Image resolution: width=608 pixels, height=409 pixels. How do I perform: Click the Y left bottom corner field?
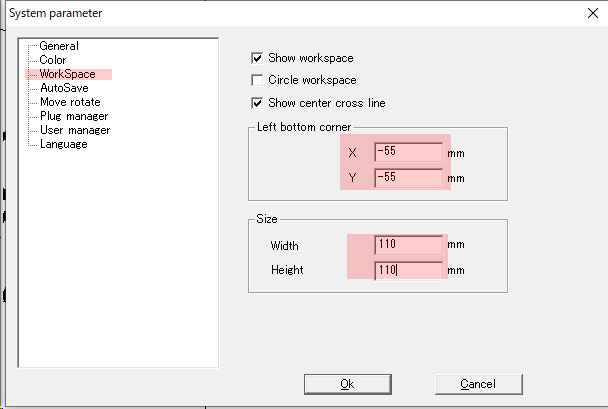point(408,178)
